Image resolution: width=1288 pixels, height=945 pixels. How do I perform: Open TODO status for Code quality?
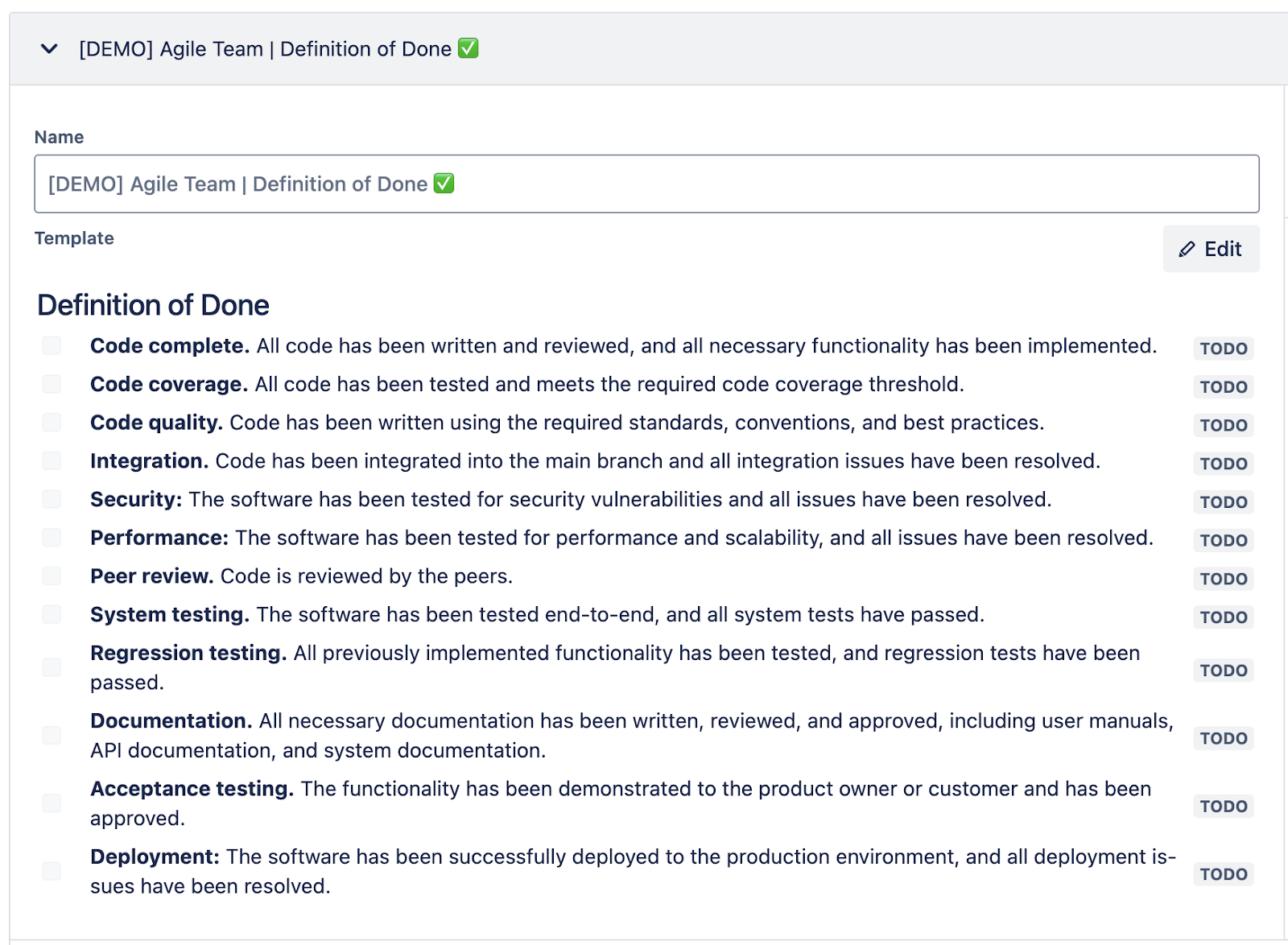tap(1224, 425)
